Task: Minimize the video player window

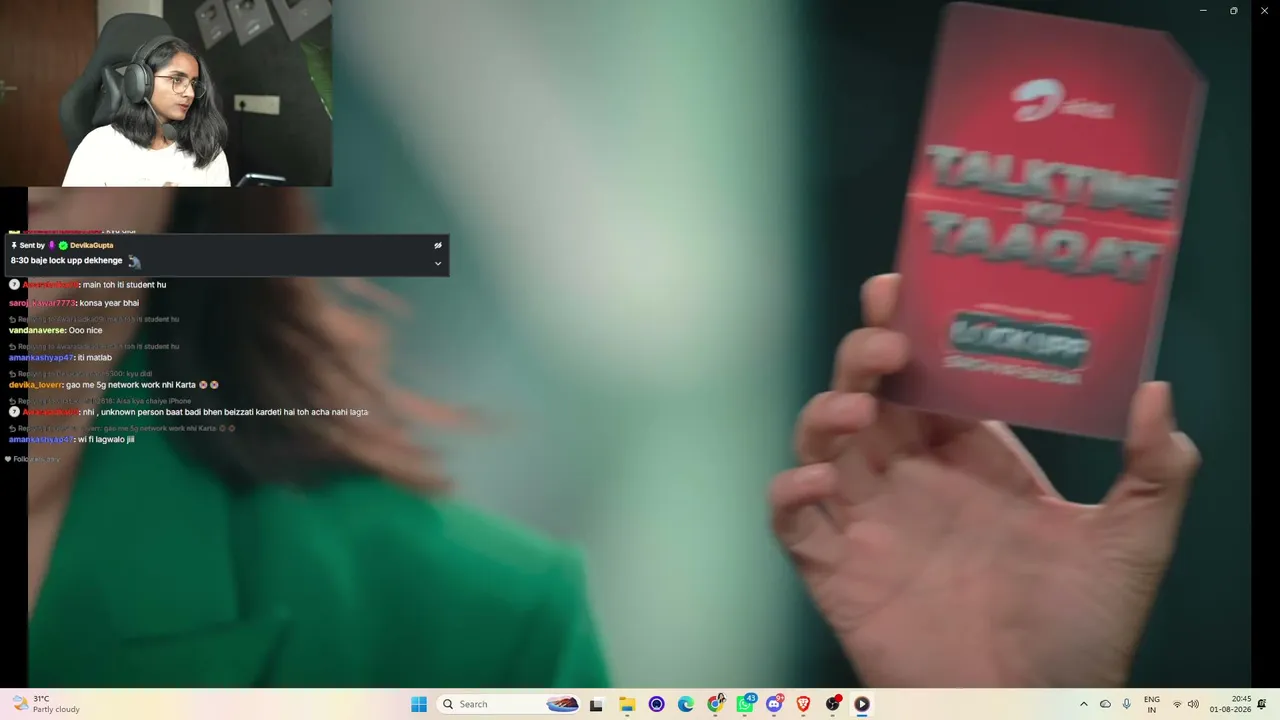Action: 1203,10
